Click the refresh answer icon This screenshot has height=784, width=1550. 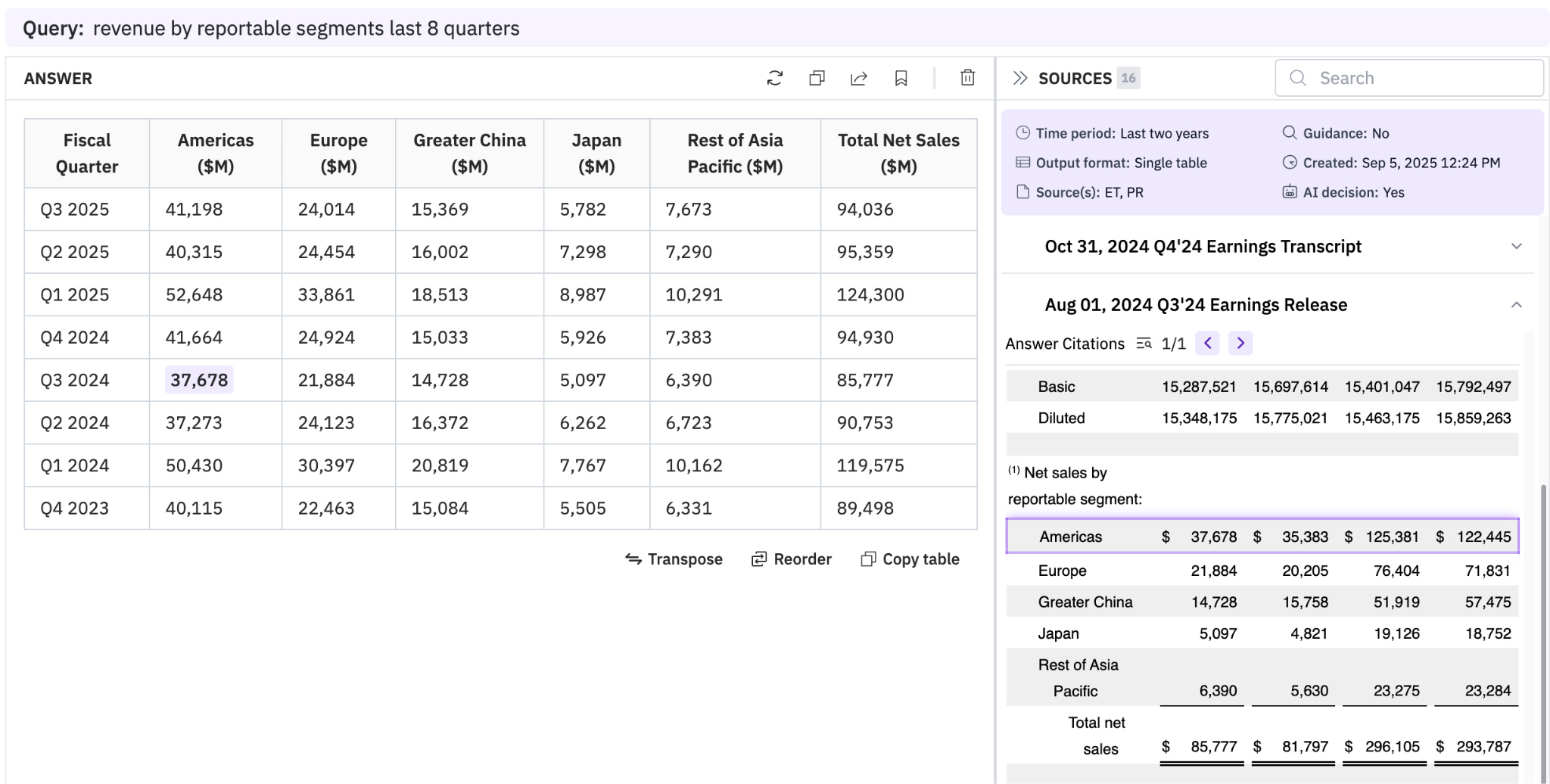coord(774,78)
